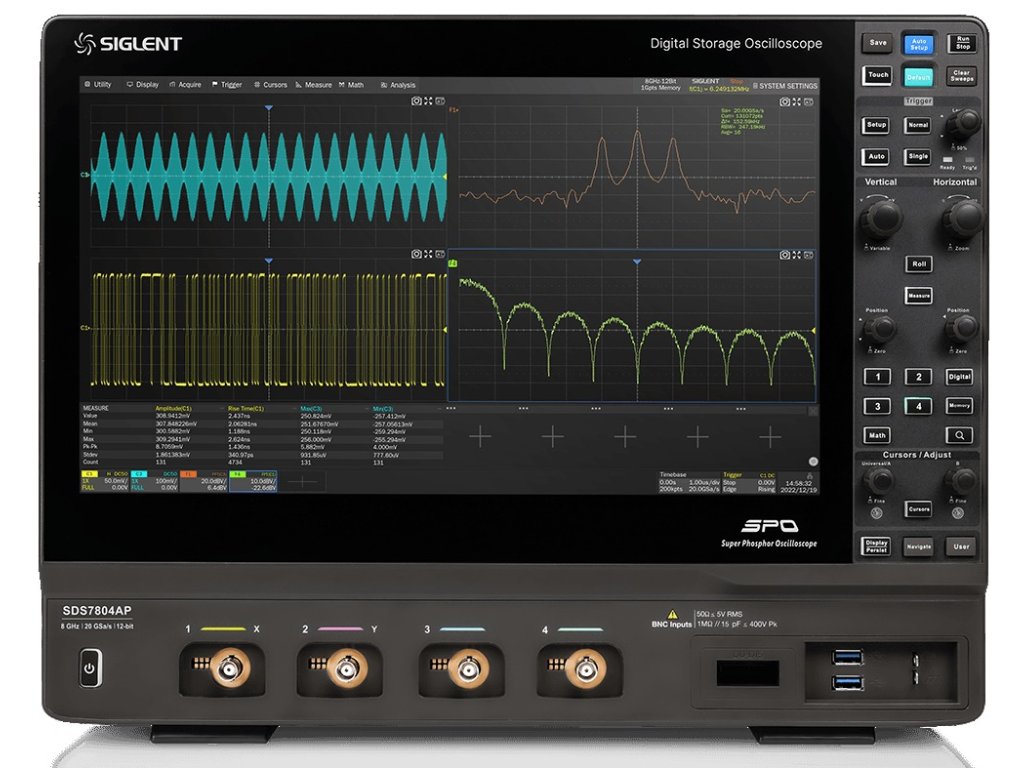Toggle the Touch screen button
This screenshot has height=768, width=1024.
tap(877, 75)
